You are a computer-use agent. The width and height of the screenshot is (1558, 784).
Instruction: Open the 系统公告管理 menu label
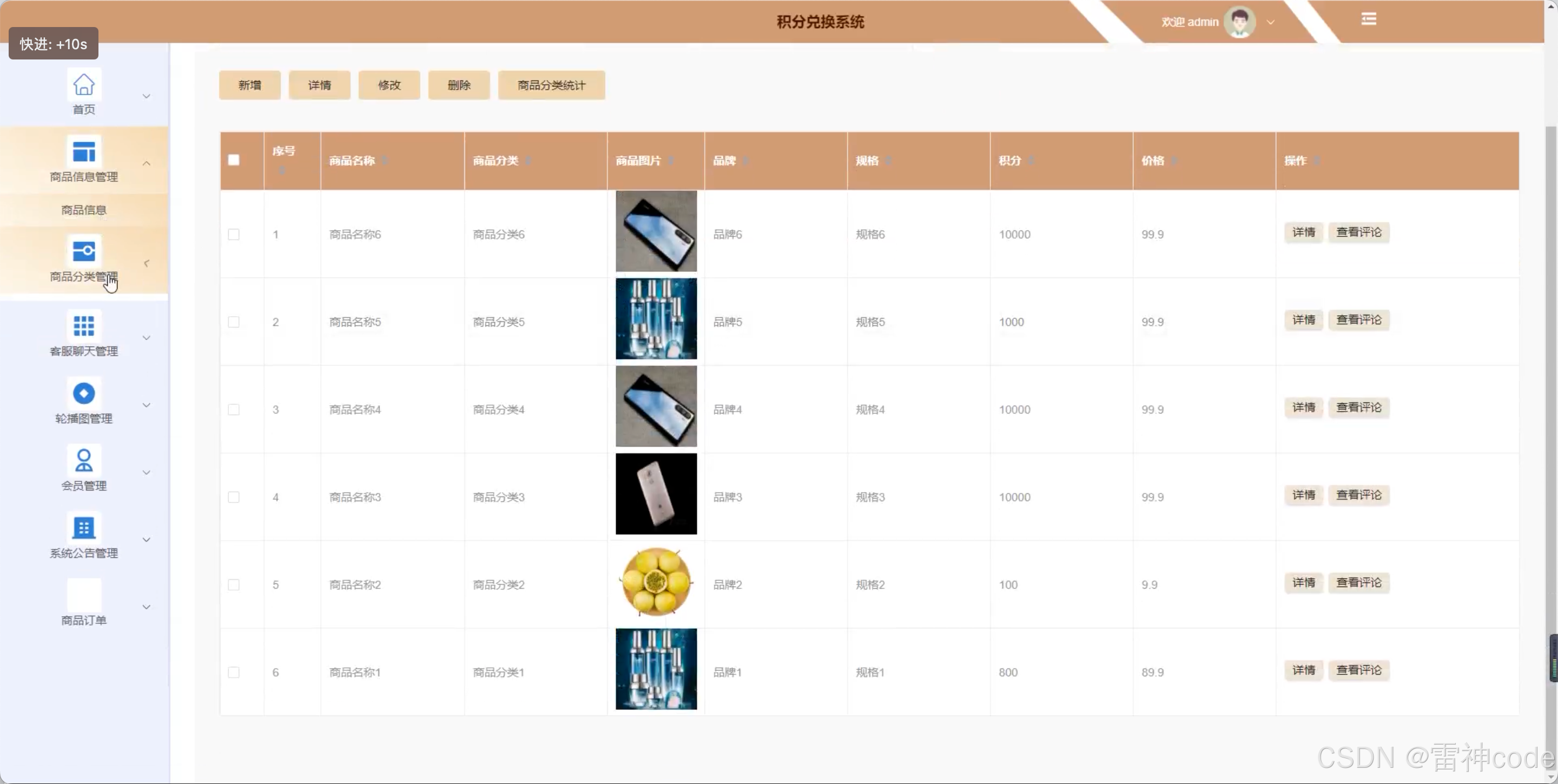83,553
